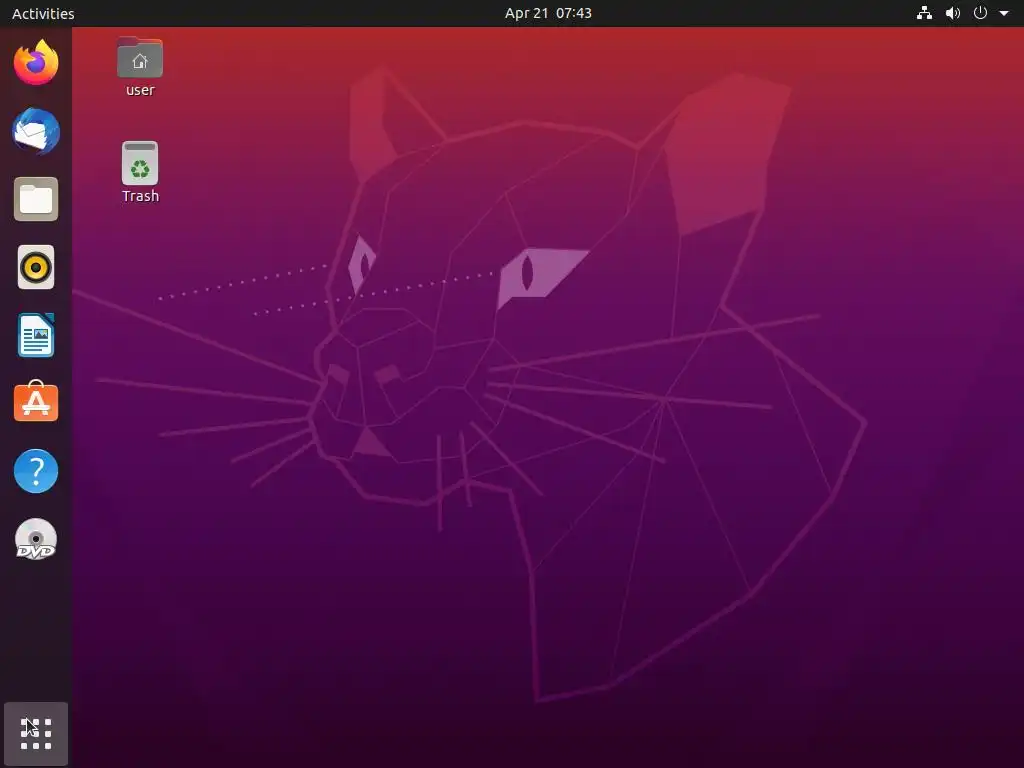Select the user home folder icon
The height and width of the screenshot is (768, 1024).
click(x=140, y=57)
